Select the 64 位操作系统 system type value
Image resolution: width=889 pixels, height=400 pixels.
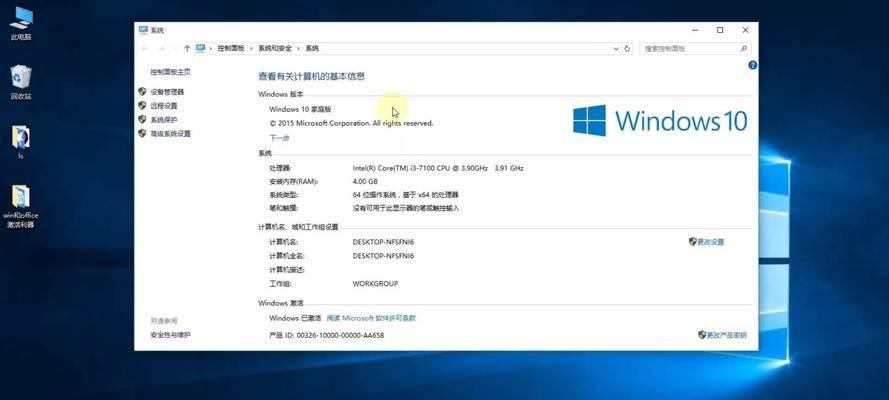(405, 195)
